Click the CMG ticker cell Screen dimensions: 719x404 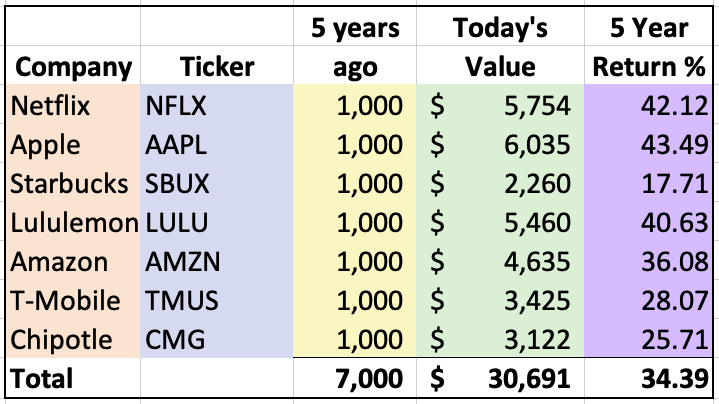[217, 339]
